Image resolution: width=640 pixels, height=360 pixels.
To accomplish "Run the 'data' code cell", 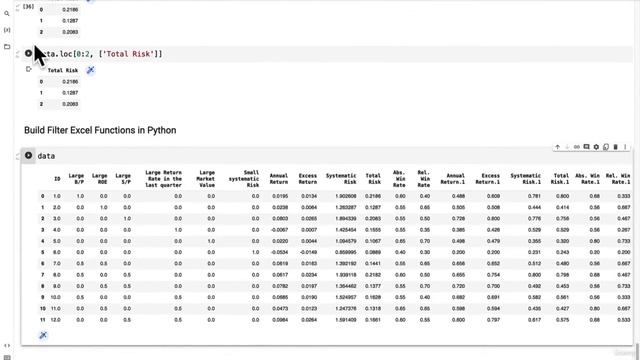I will pos(28,156).
